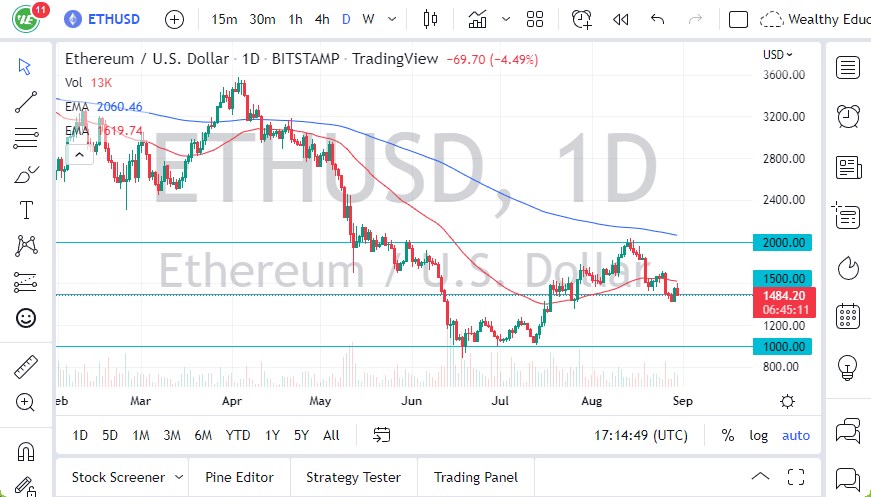Screen dimensions: 871x497
Task: Select the ruler measure tool
Action: (26, 367)
